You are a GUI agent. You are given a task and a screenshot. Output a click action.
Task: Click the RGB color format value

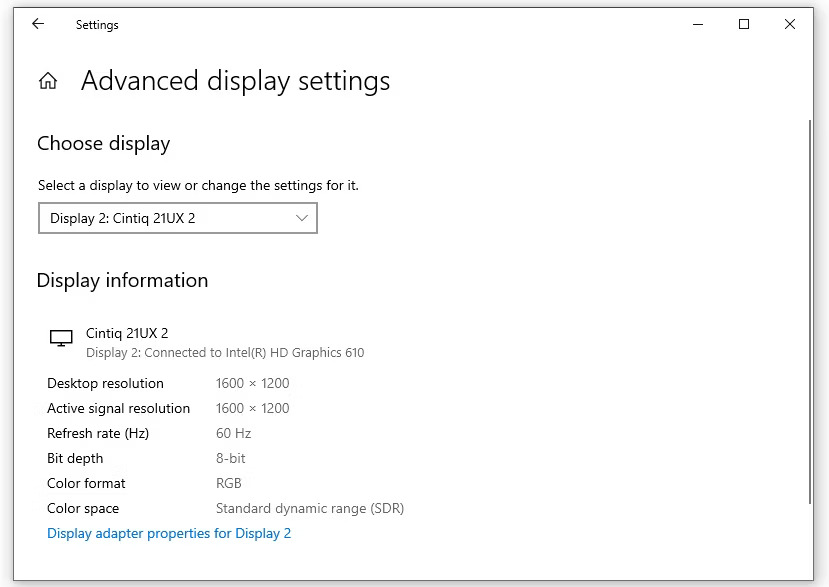(228, 483)
